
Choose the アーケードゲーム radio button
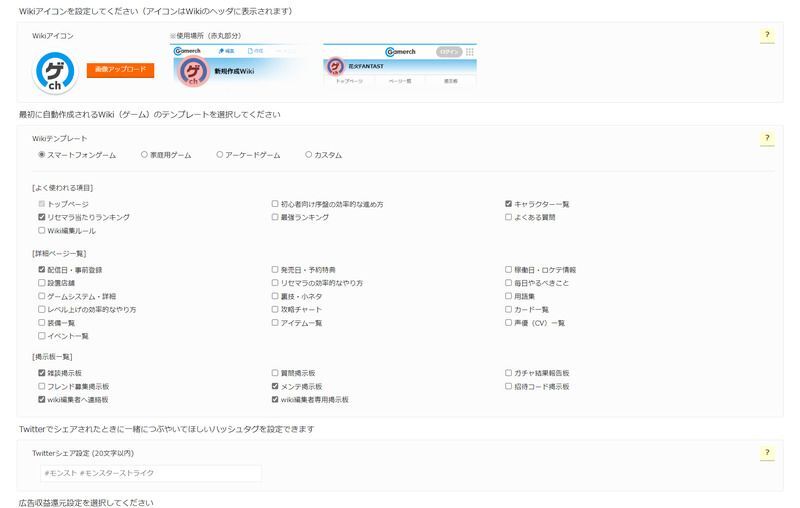(220, 155)
